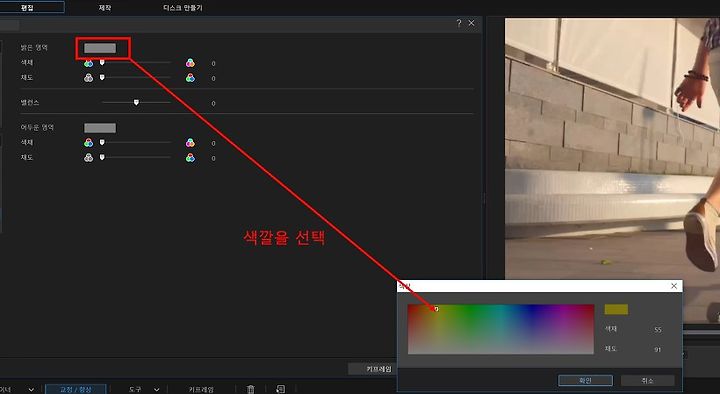Close the color adjustment panel with X
720x394 pixels.
472,23
